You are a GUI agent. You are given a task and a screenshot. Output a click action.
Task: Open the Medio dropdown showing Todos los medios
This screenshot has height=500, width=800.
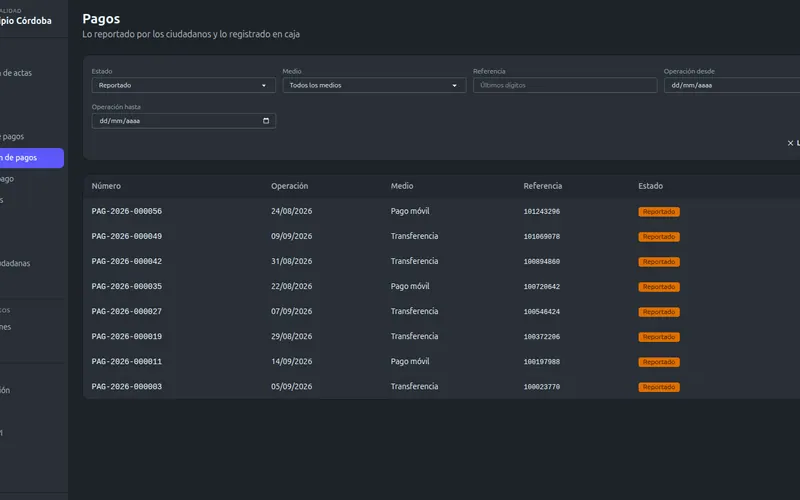(x=374, y=85)
